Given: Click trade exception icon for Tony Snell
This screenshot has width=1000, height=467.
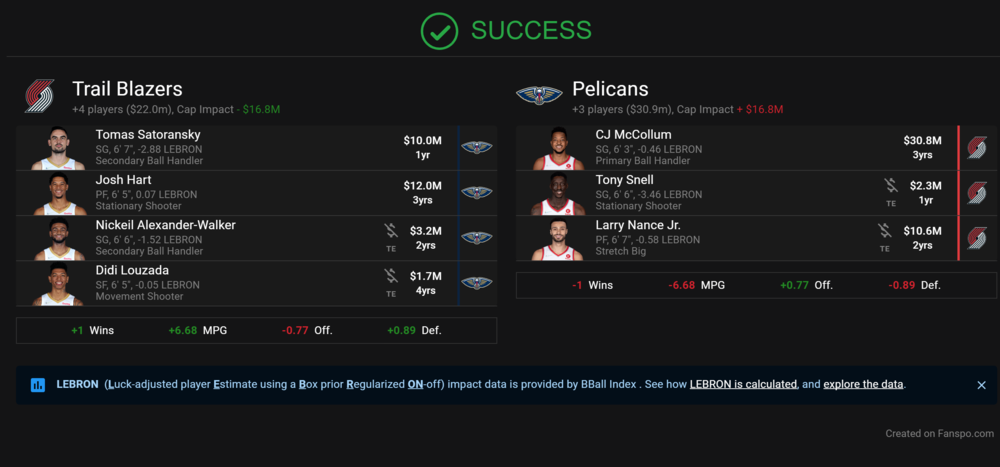Looking at the screenshot, I should click(891, 189).
